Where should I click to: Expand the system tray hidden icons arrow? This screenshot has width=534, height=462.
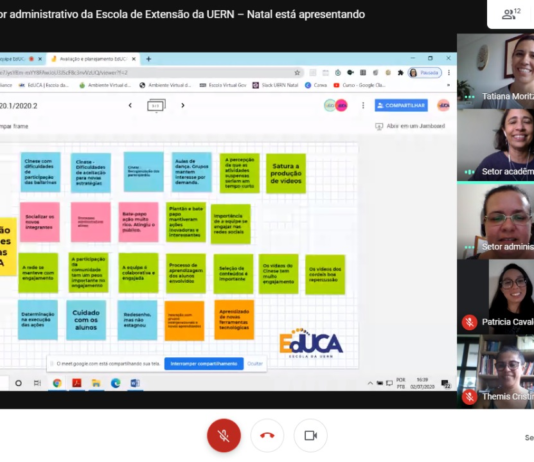point(370,383)
